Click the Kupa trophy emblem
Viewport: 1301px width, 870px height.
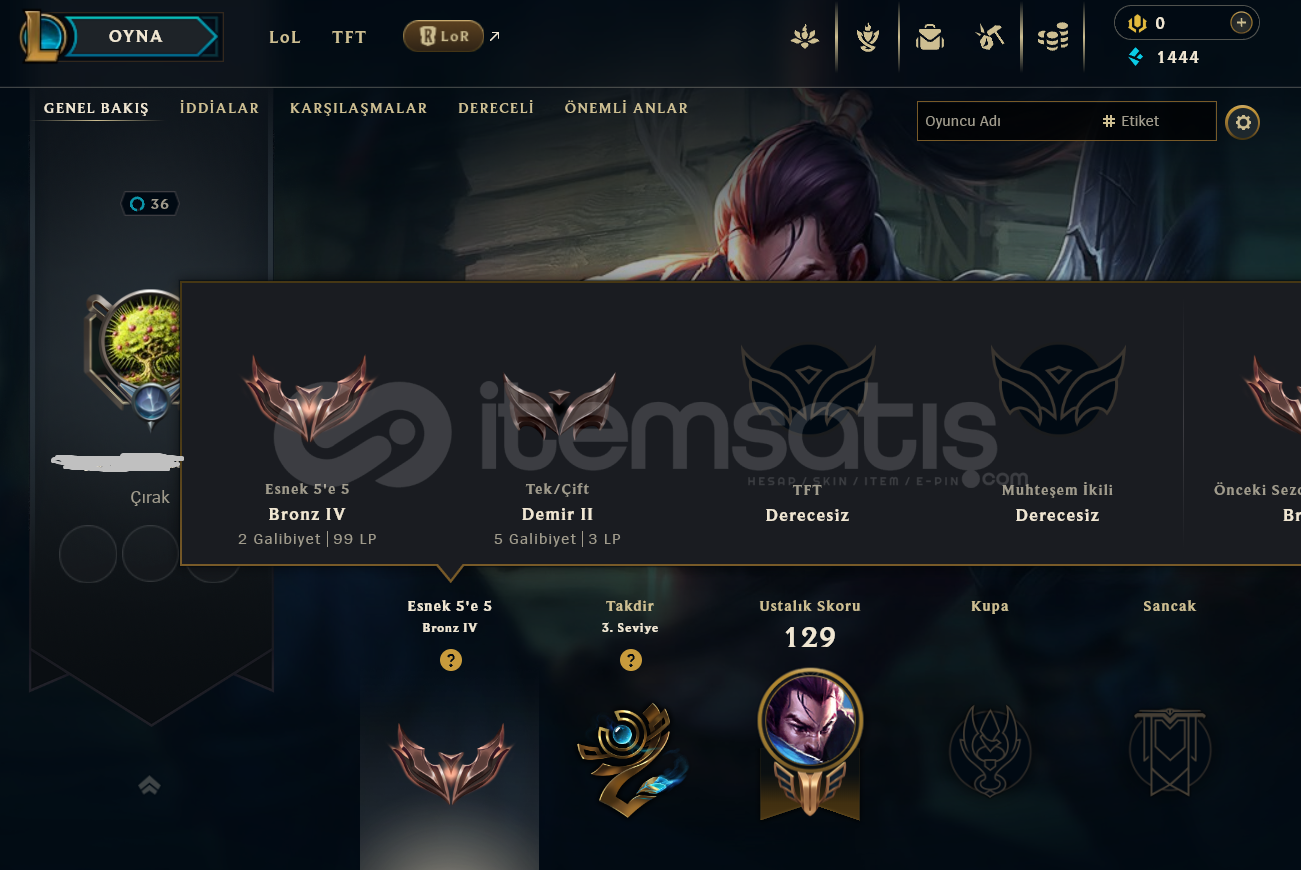tap(989, 750)
